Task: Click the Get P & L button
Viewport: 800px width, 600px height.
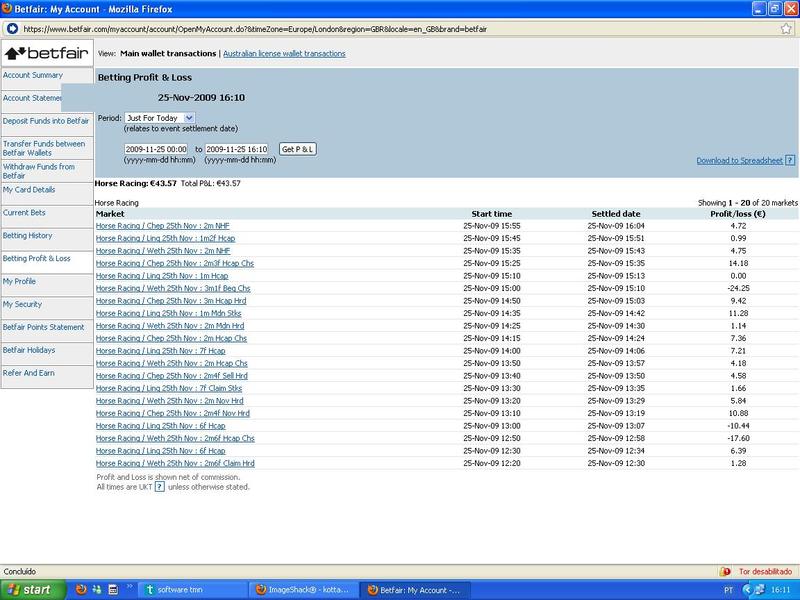Action: tap(297, 149)
